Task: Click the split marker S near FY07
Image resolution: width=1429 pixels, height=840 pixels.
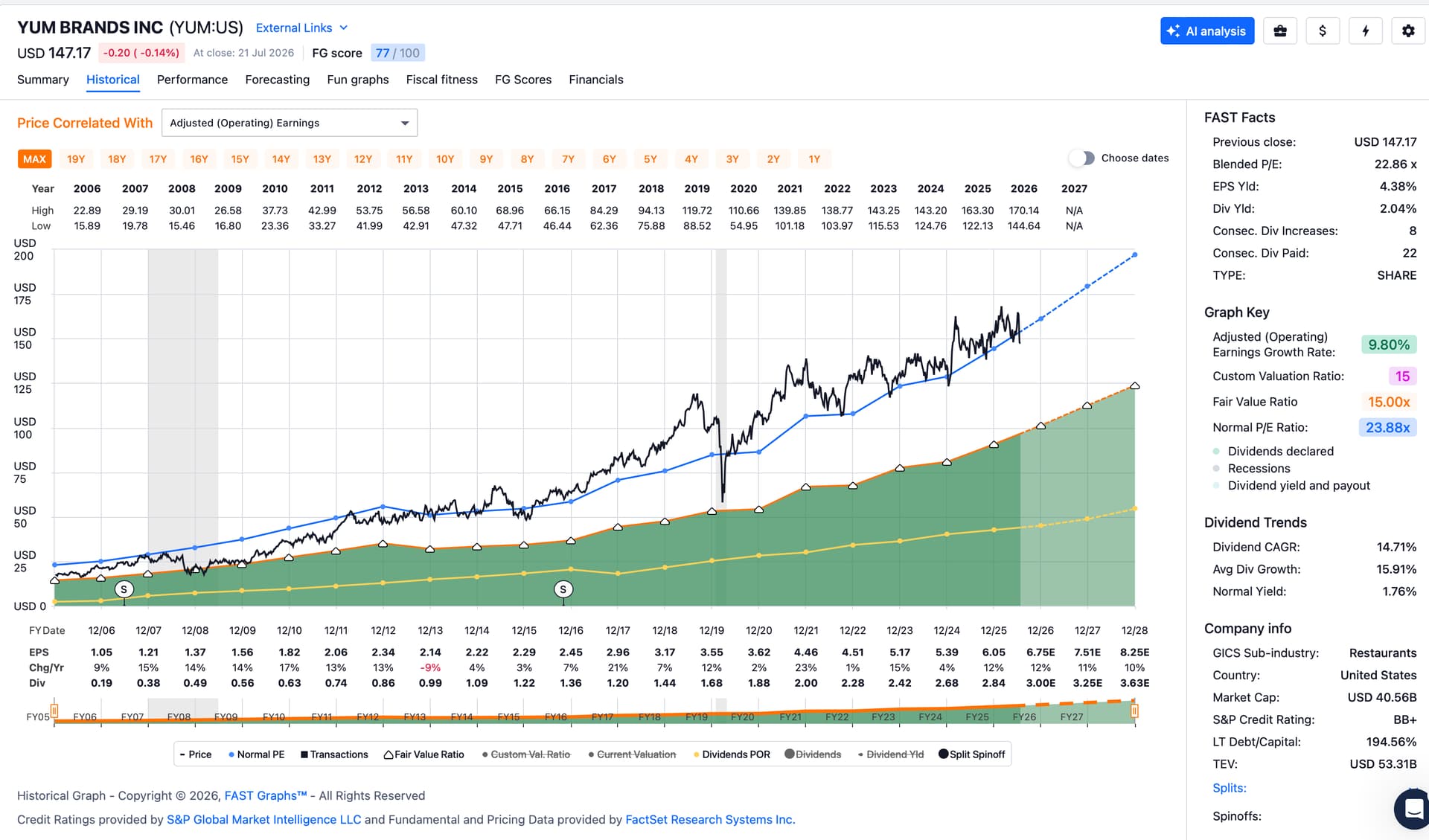Action: (124, 589)
